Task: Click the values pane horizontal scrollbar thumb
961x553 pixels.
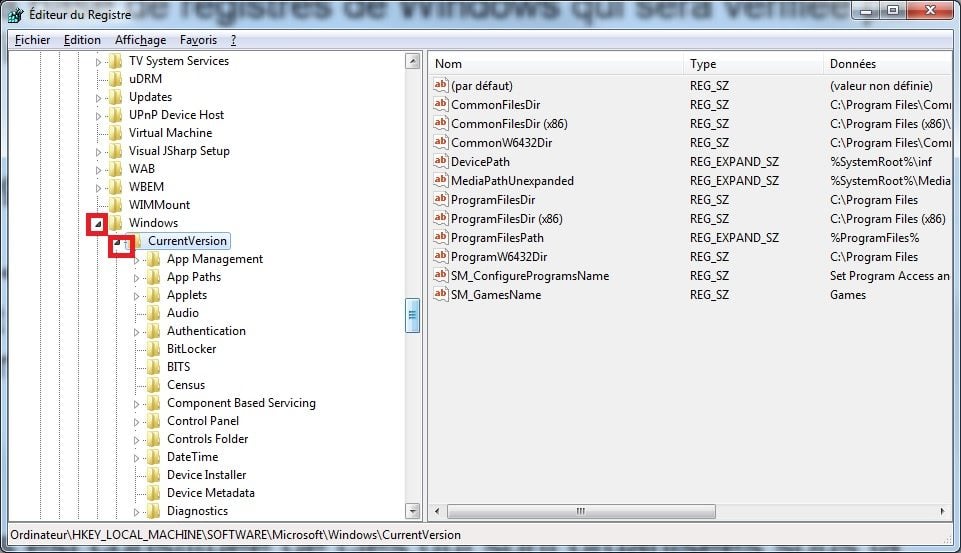Action: click(x=581, y=511)
